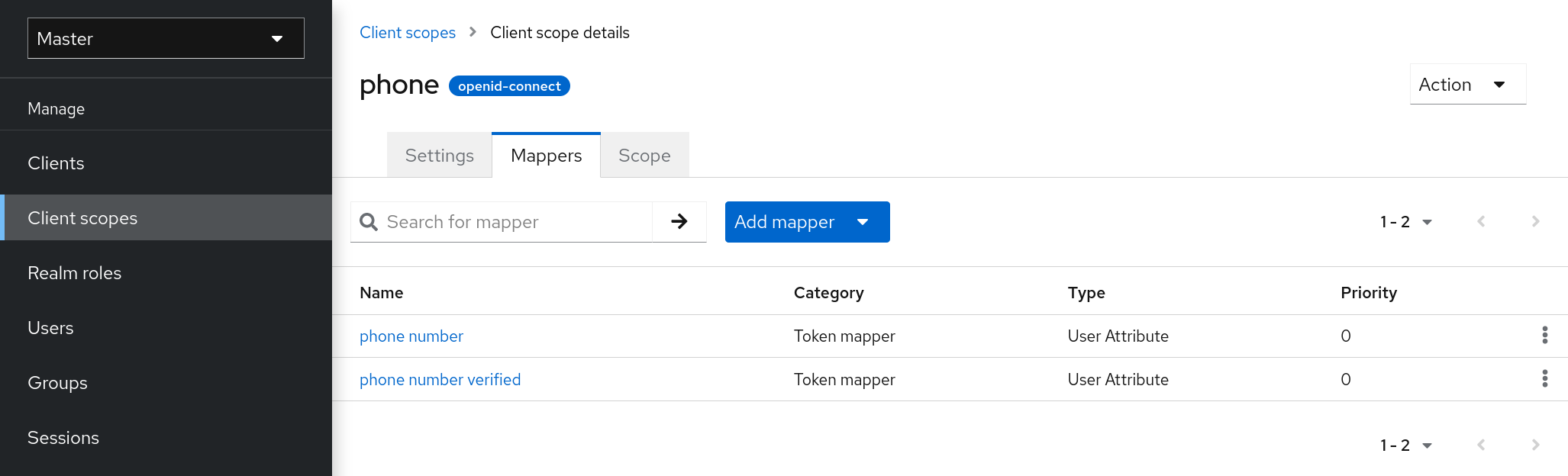The width and height of the screenshot is (1568, 476).
Task: Go to next page in bottom pagination
Action: click(x=1535, y=445)
